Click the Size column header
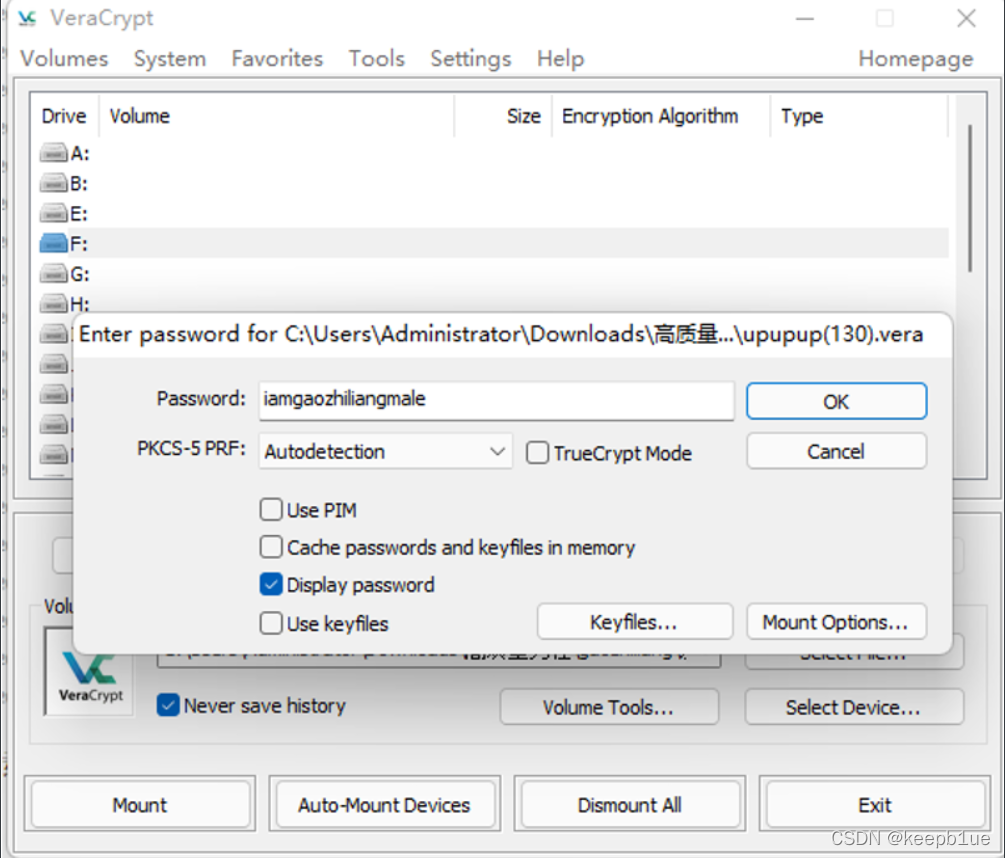 point(503,116)
